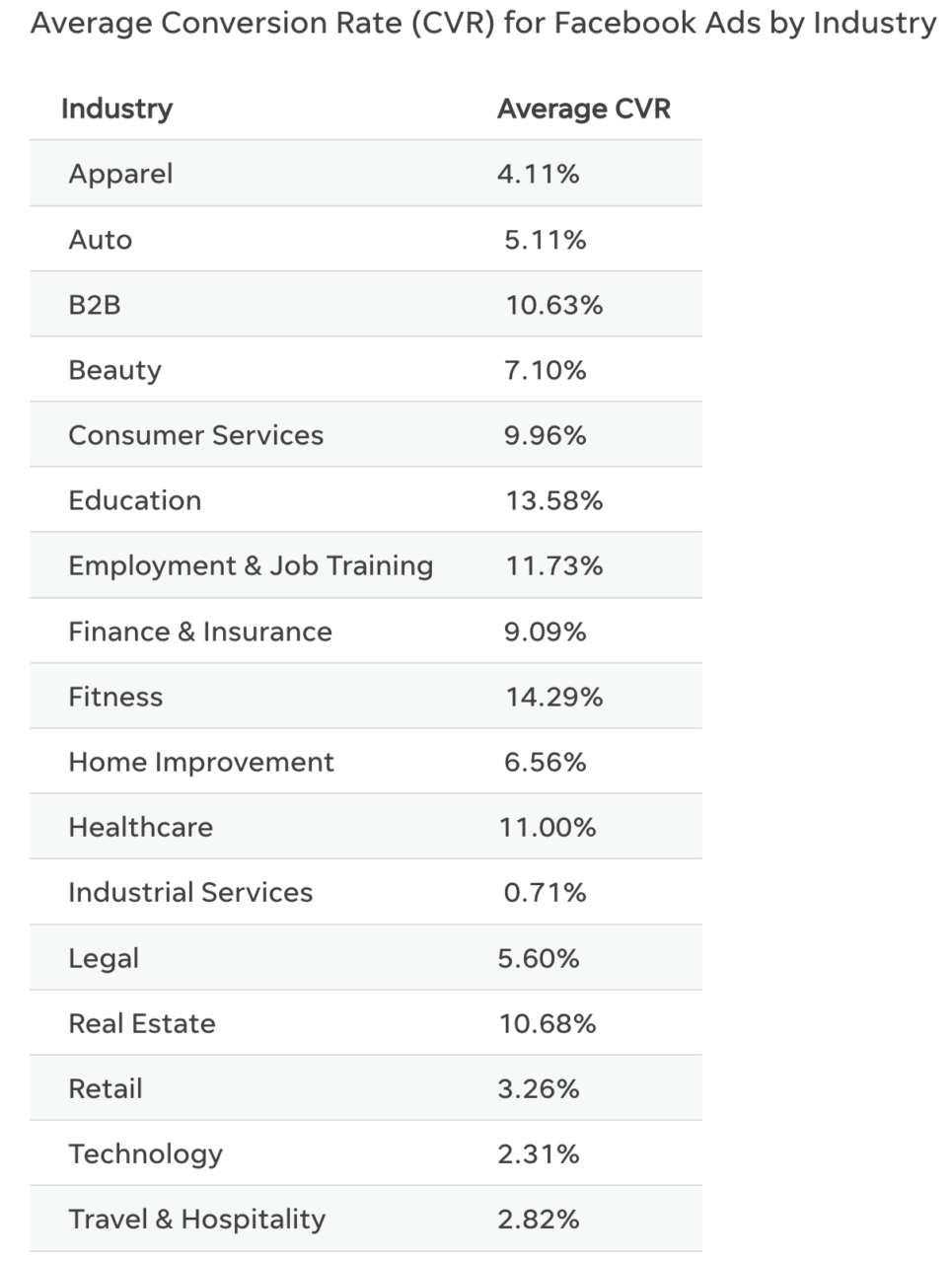Viewport: 952px width, 1263px height.
Task: Select the B2B row label
Action: pos(94,305)
